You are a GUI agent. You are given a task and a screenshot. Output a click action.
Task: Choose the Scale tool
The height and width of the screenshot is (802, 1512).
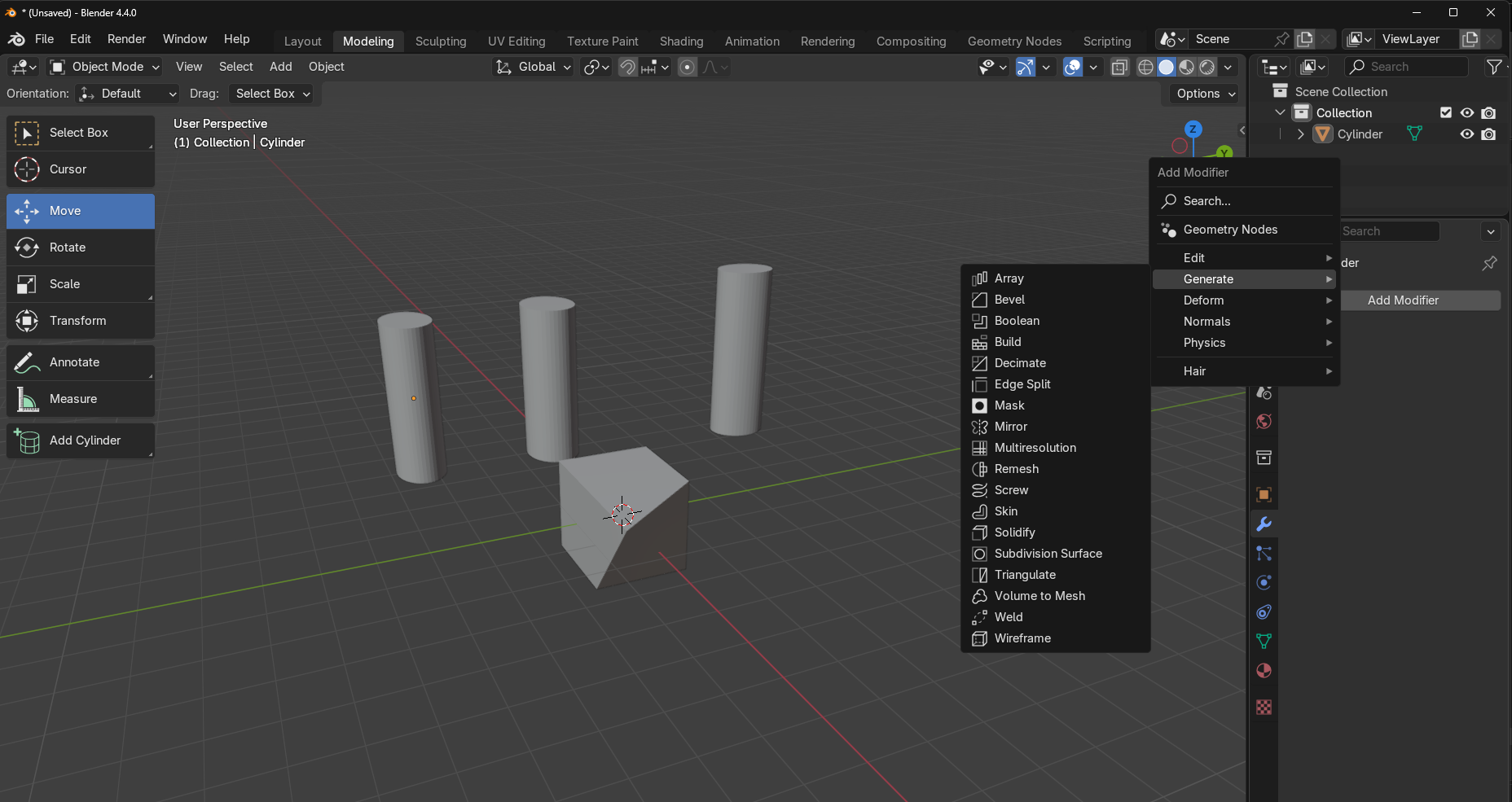pos(80,284)
